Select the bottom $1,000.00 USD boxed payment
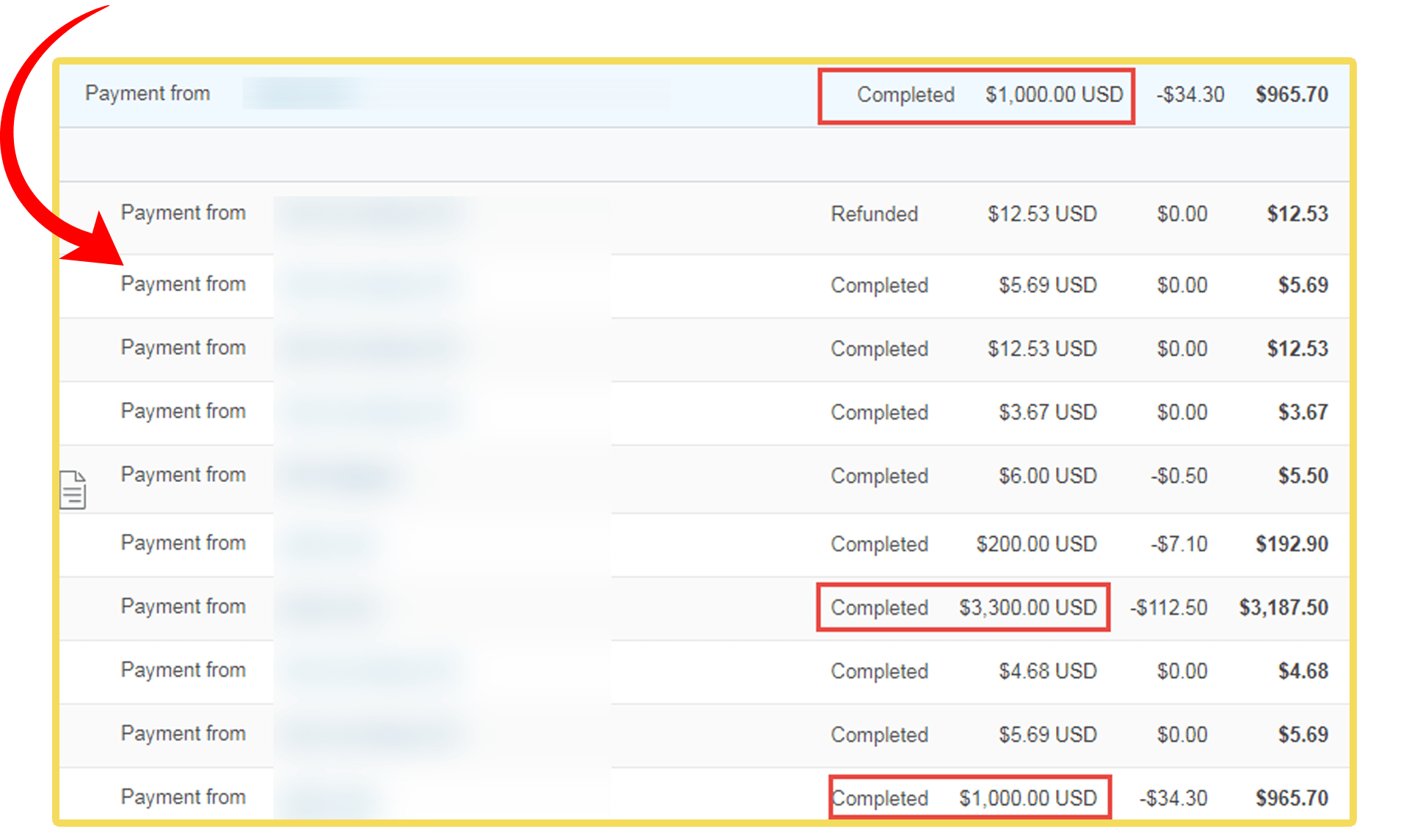Viewport: 1409px width, 840px height. pyautogui.click(x=1027, y=798)
